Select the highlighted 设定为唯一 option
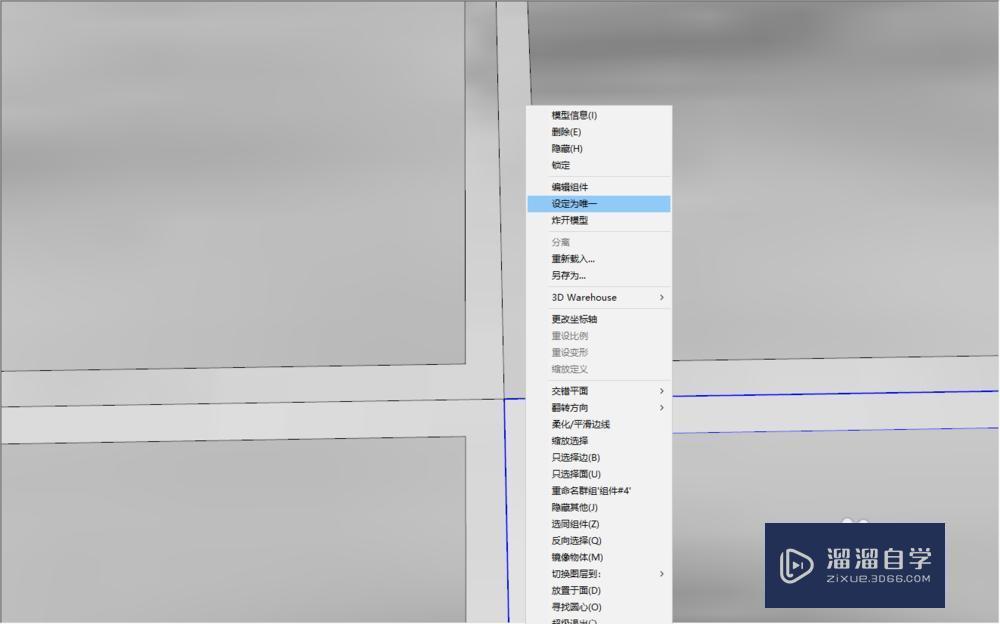The image size is (1000, 624). click(565, 203)
